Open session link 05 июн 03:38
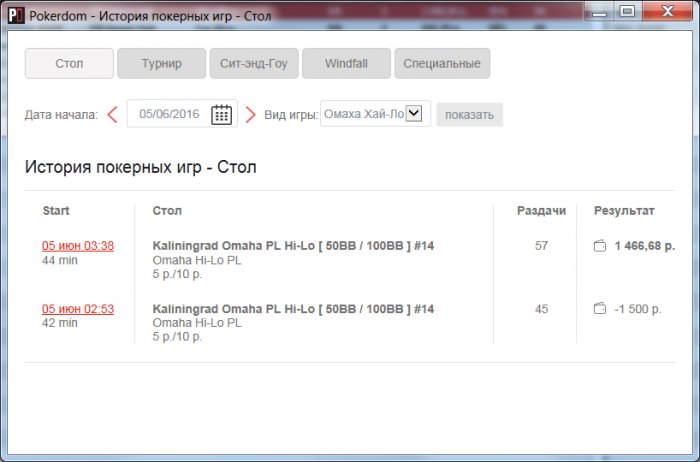Viewport: 700px width, 462px height. coord(78,246)
